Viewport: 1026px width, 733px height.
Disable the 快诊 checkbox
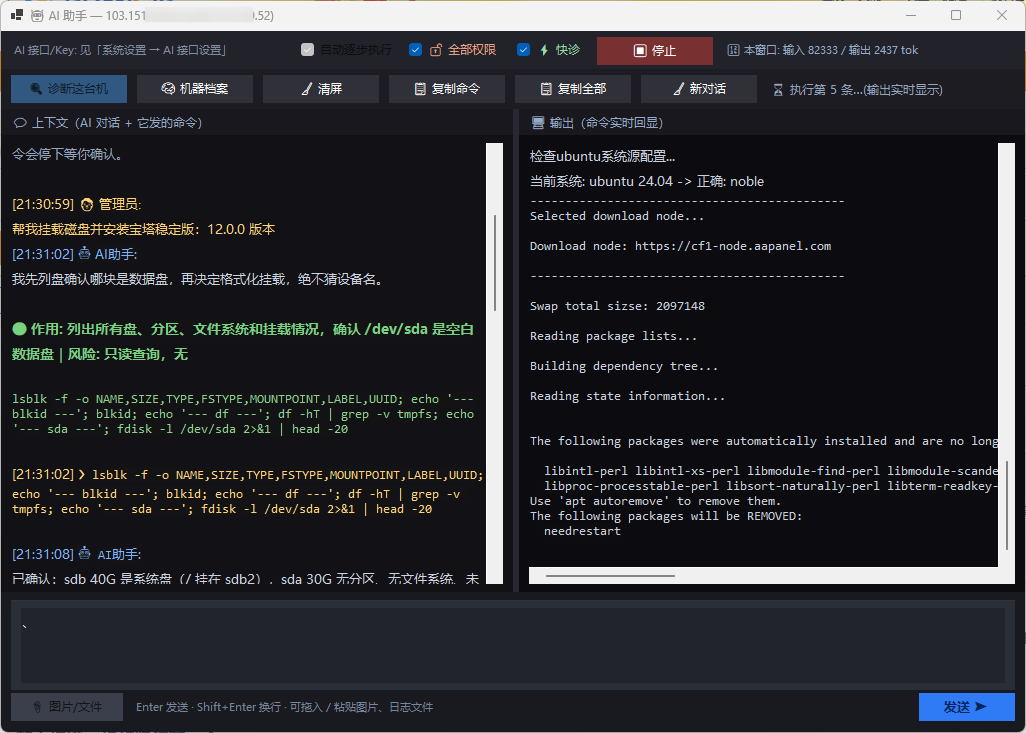pyautogui.click(x=523, y=50)
